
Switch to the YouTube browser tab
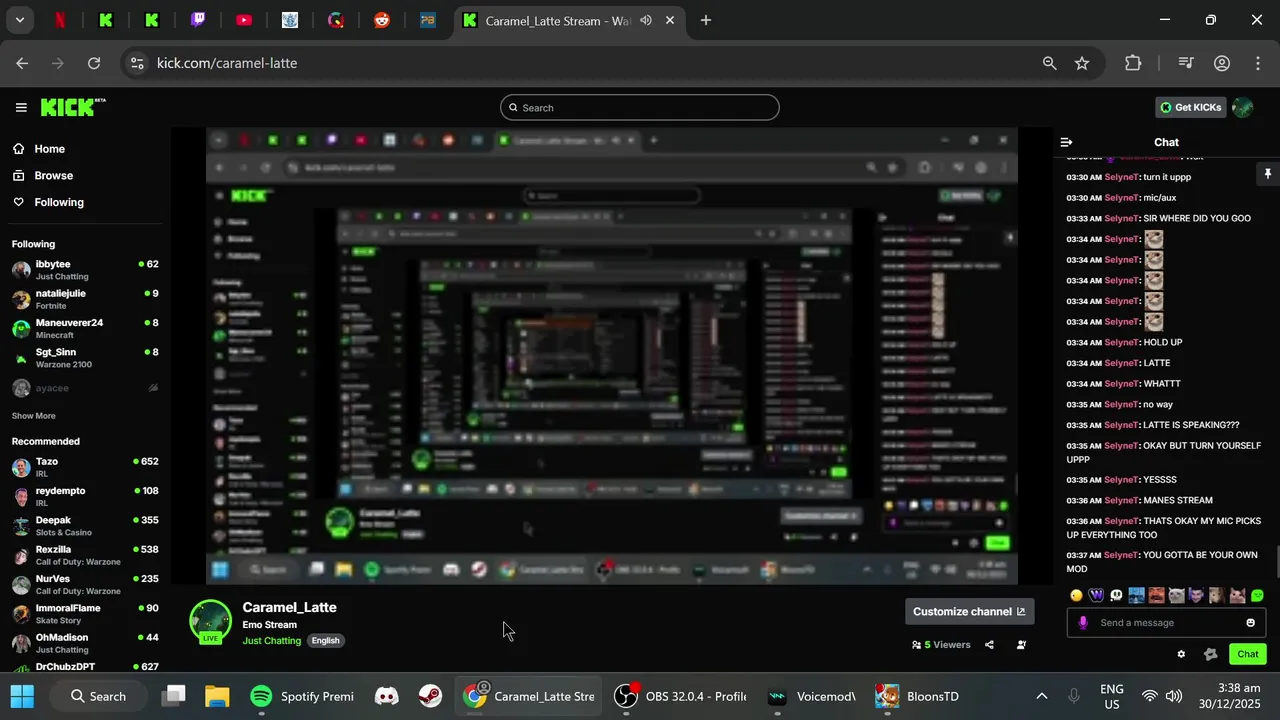coord(244,20)
